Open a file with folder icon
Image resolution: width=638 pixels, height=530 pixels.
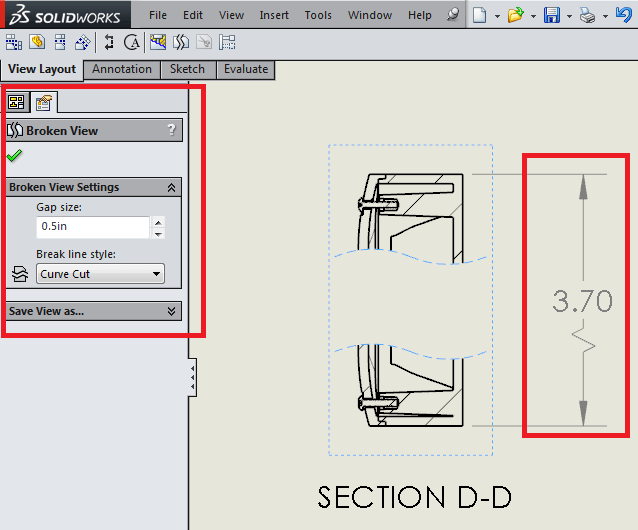516,15
